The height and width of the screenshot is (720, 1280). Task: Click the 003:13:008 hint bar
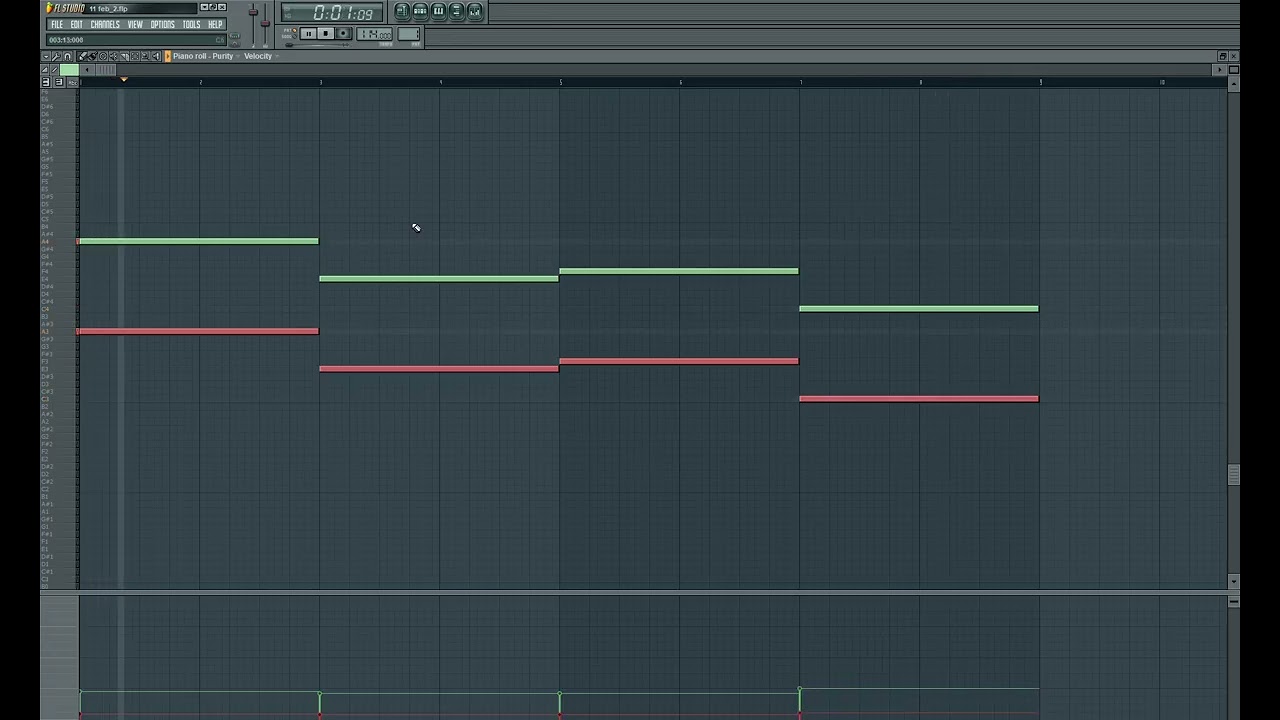point(135,40)
